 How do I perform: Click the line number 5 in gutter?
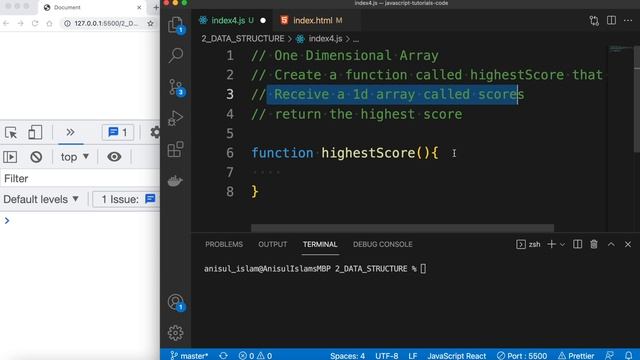pyautogui.click(x=230, y=133)
